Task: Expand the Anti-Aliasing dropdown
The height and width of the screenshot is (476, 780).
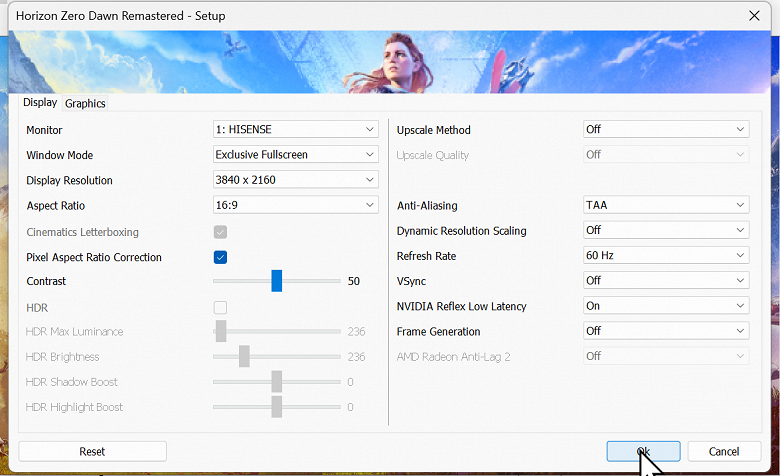Action: 665,206
